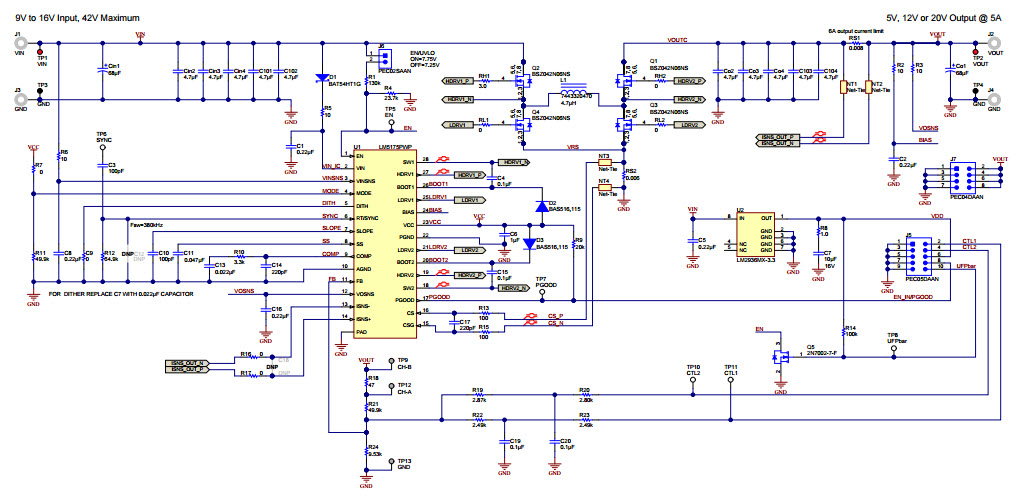Screen dimensions: 1017x500
Task: Click the J5 PEC05DAAN header connector
Action: pos(910,254)
